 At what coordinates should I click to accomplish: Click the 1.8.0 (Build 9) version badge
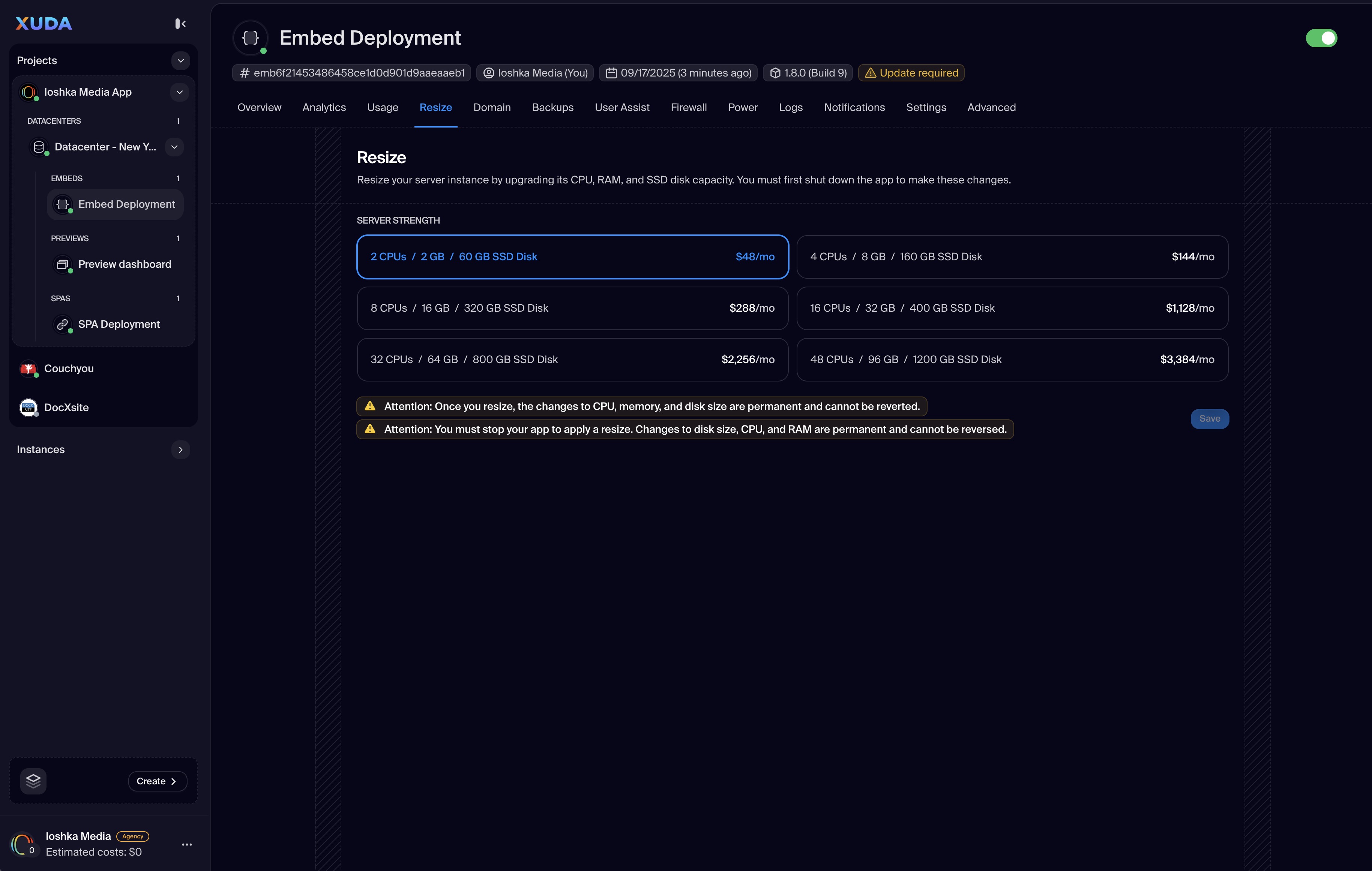pos(808,73)
